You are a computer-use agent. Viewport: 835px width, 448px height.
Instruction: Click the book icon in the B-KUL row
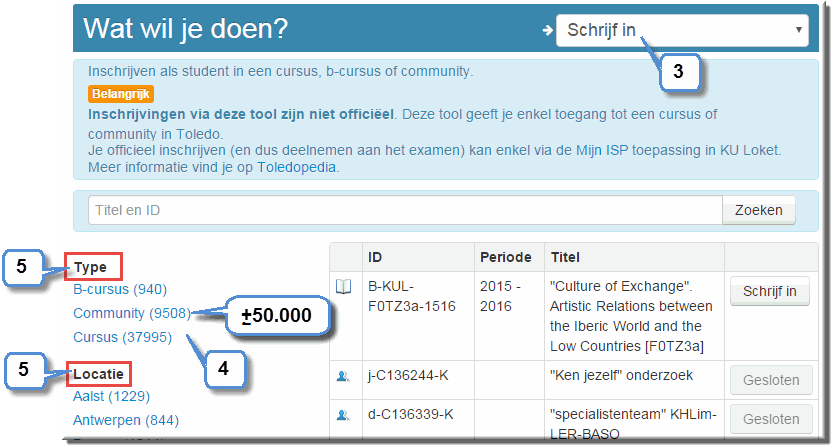343,287
